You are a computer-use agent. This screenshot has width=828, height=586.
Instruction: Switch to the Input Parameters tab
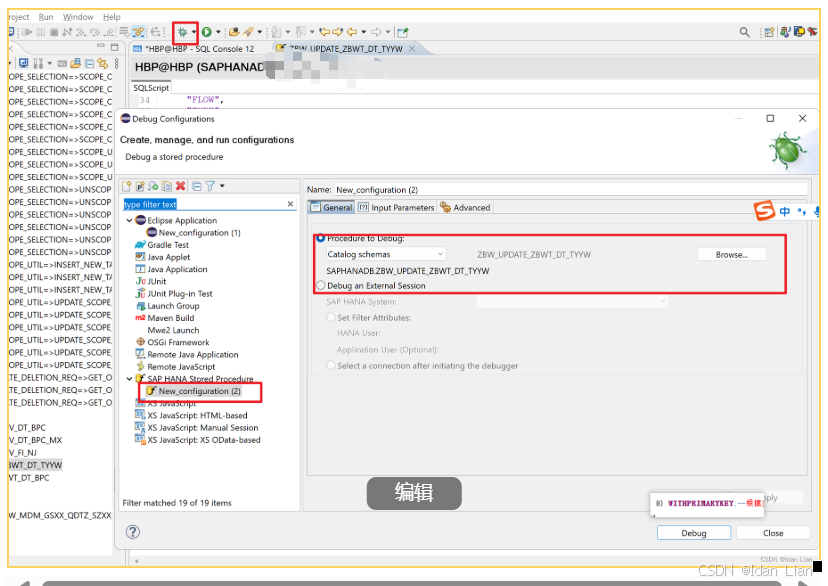(397, 207)
